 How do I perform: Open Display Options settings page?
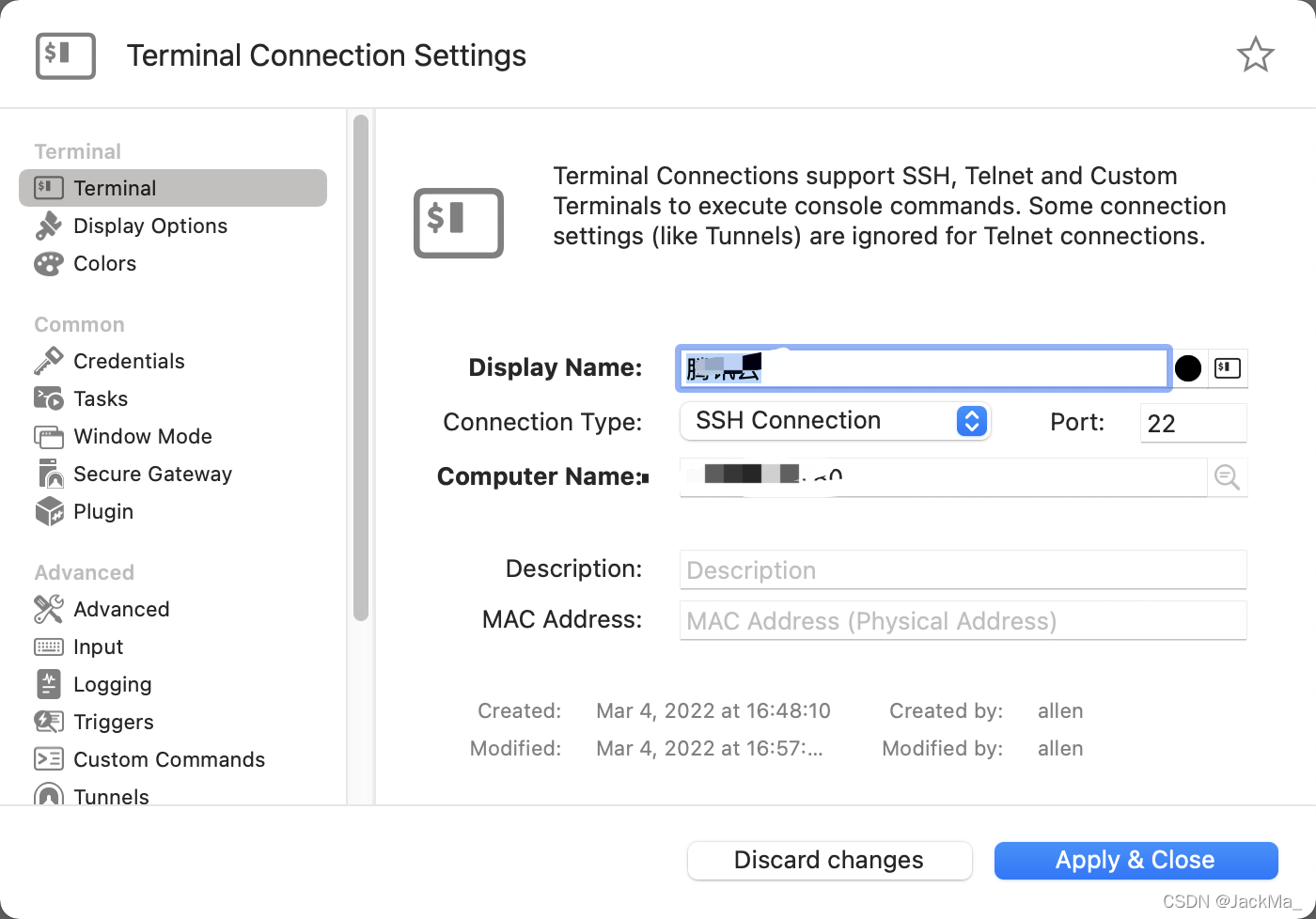coord(150,226)
